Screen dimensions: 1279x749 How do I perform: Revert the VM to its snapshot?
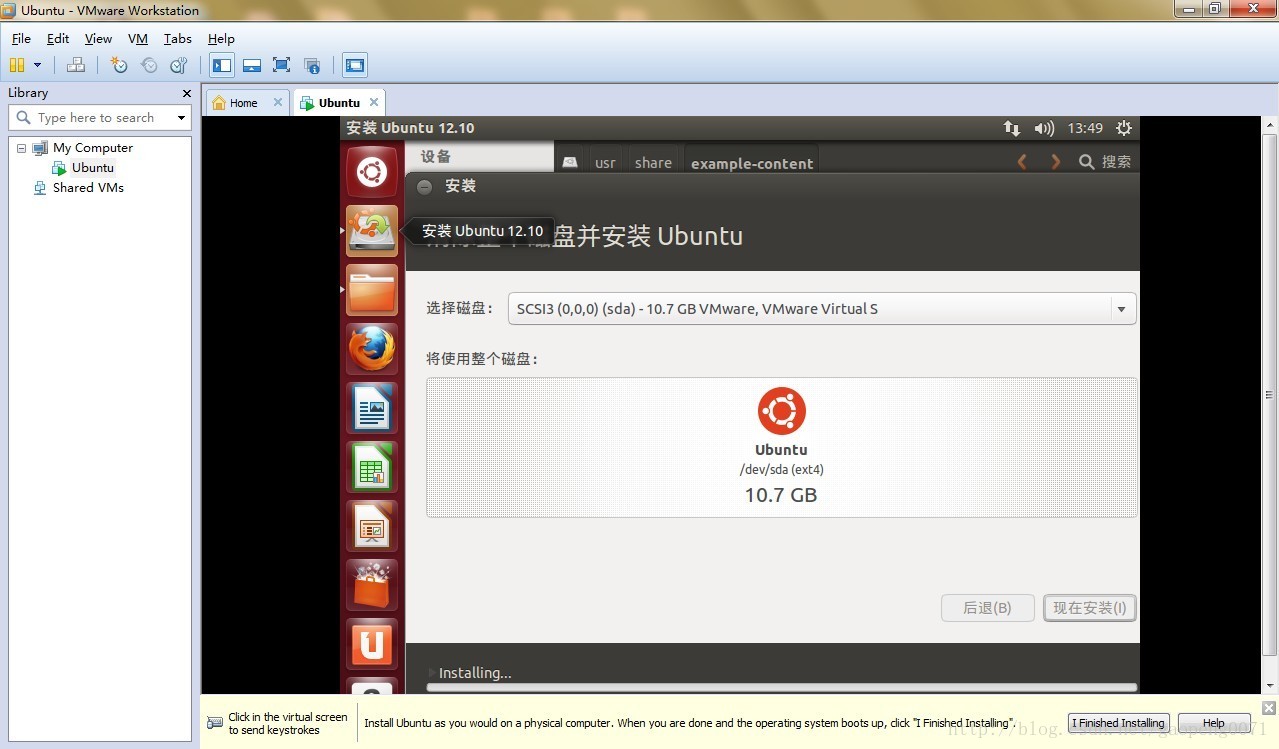(149, 66)
